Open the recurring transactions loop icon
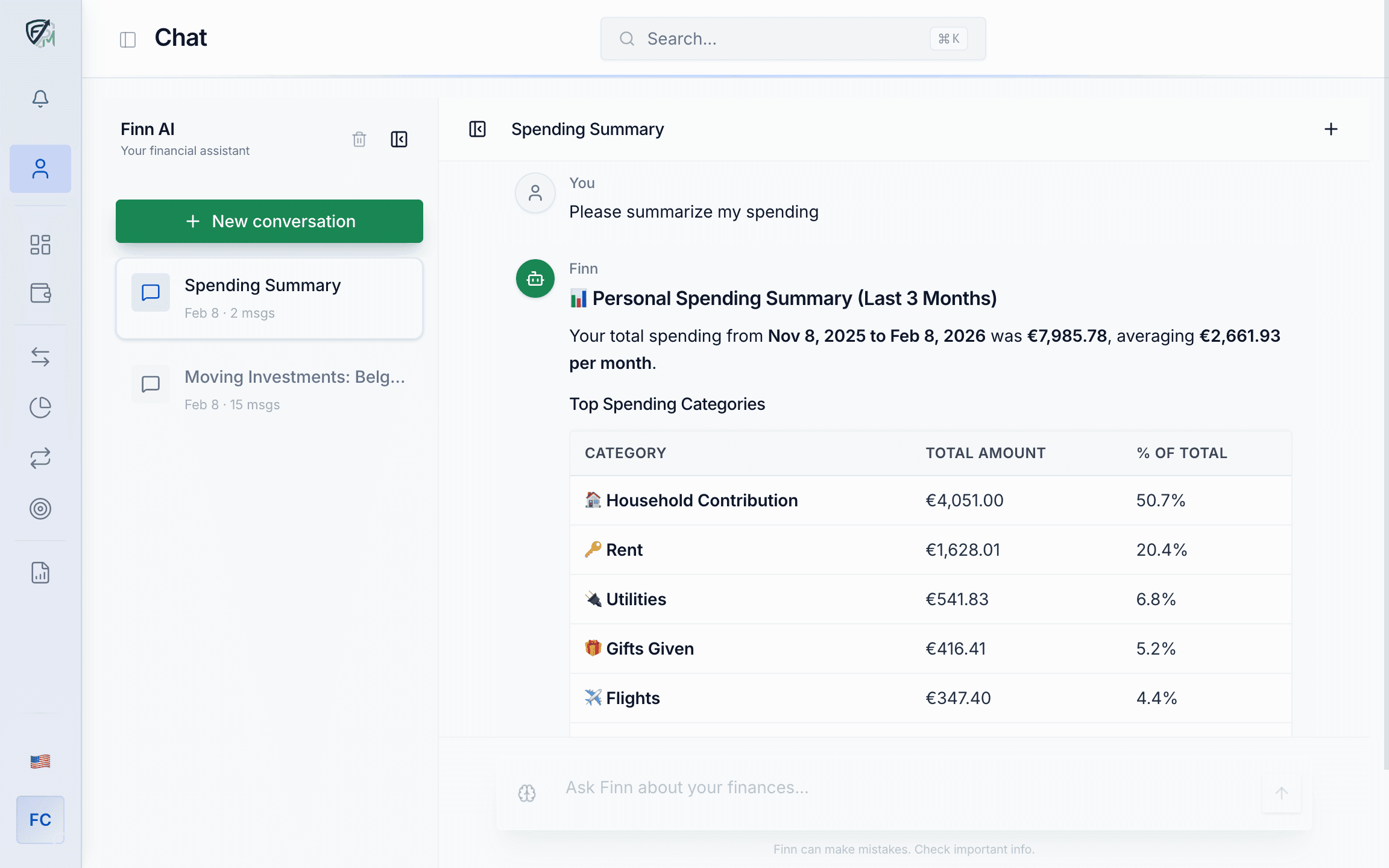The image size is (1389, 868). coord(40,458)
